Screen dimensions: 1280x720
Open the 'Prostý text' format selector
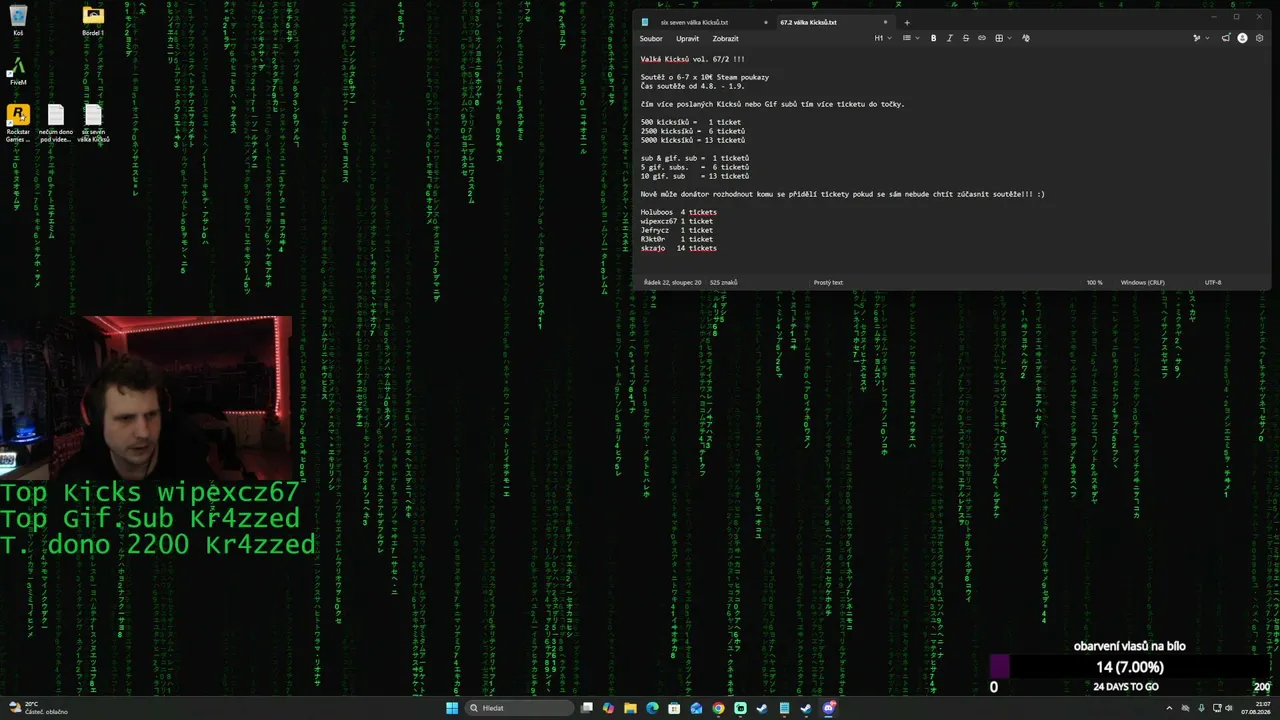(x=828, y=282)
